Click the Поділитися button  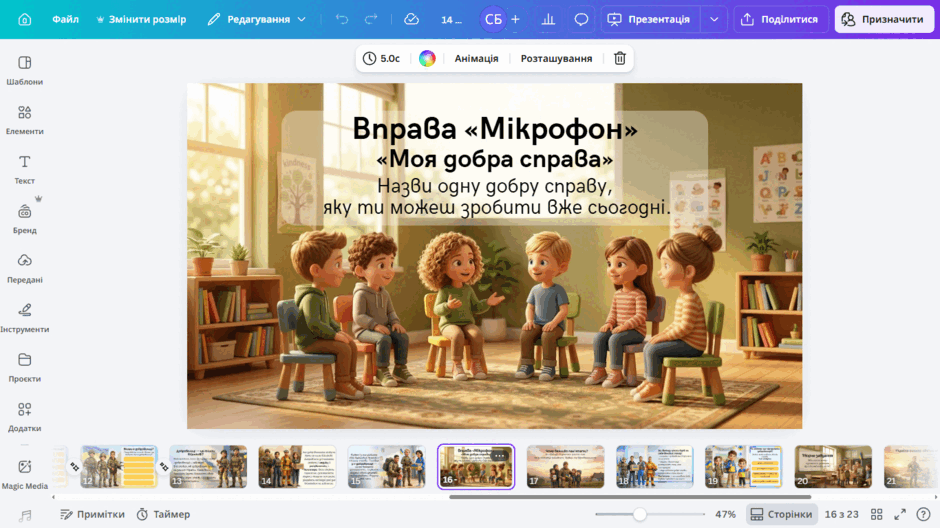[x=780, y=19]
